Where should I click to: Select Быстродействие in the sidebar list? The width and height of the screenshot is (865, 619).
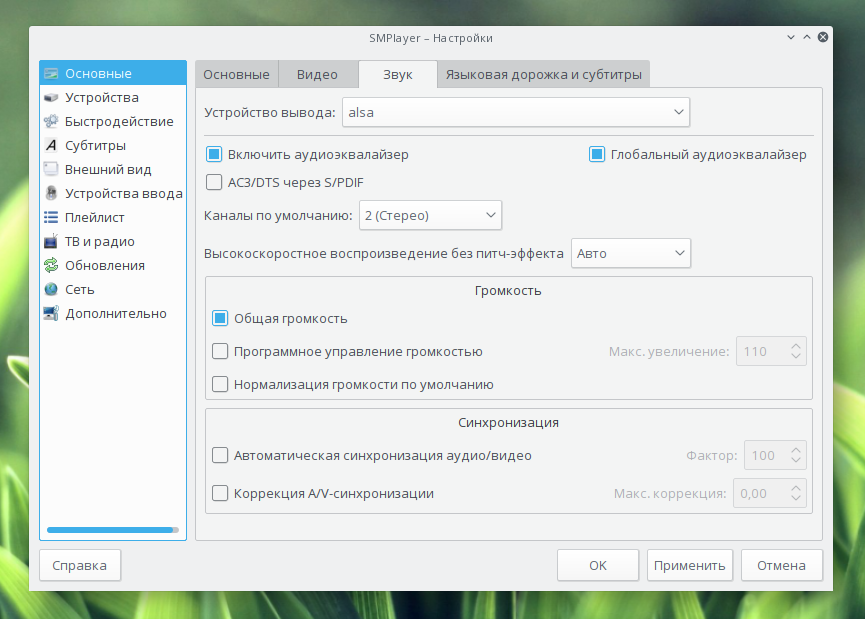click(113, 121)
